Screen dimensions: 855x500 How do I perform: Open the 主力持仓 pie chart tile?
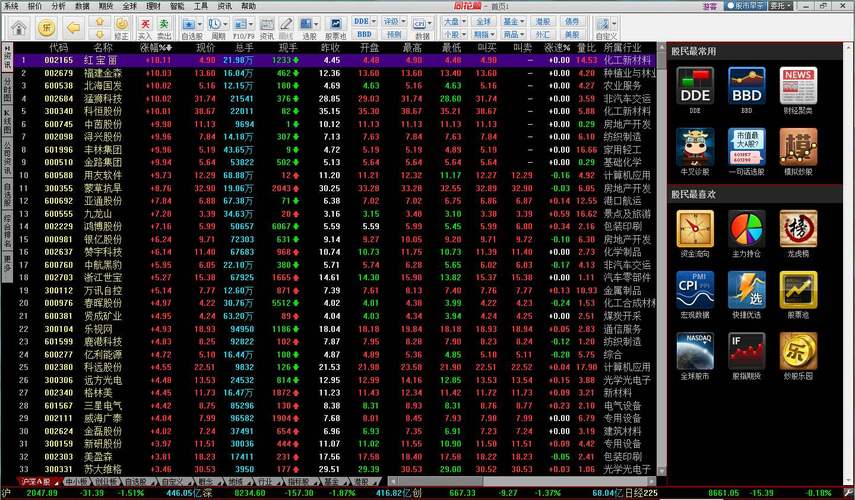click(x=746, y=229)
